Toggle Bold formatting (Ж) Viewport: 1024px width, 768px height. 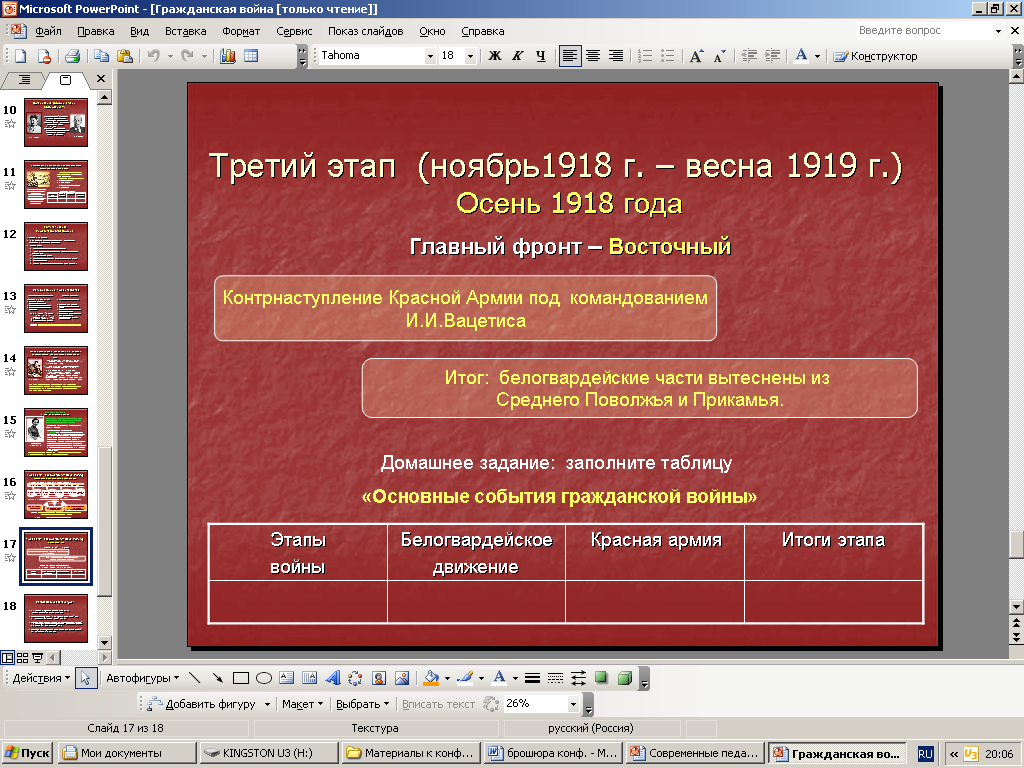tap(495, 56)
